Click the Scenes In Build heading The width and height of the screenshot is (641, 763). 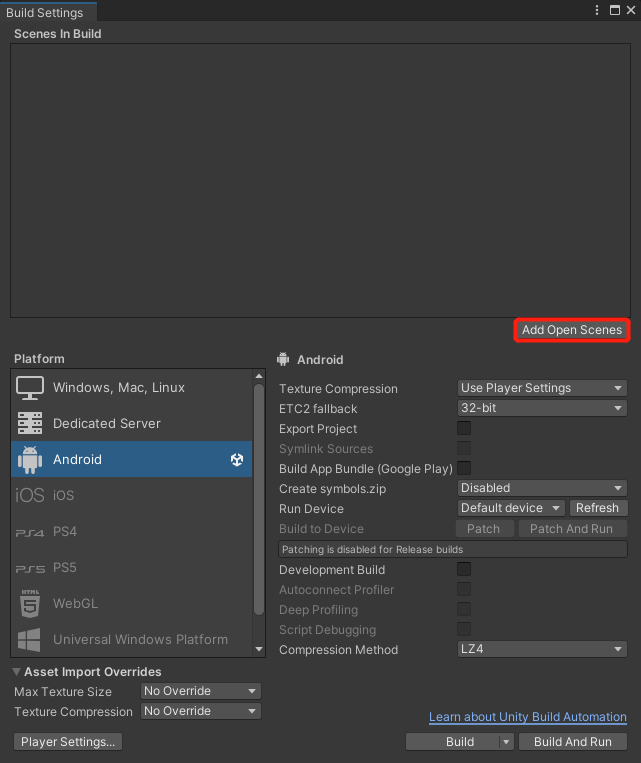tap(58, 34)
